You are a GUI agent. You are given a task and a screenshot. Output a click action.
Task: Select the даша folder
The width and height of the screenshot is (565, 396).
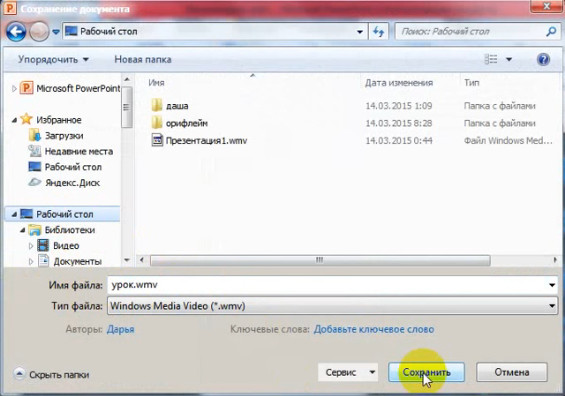pos(170,106)
